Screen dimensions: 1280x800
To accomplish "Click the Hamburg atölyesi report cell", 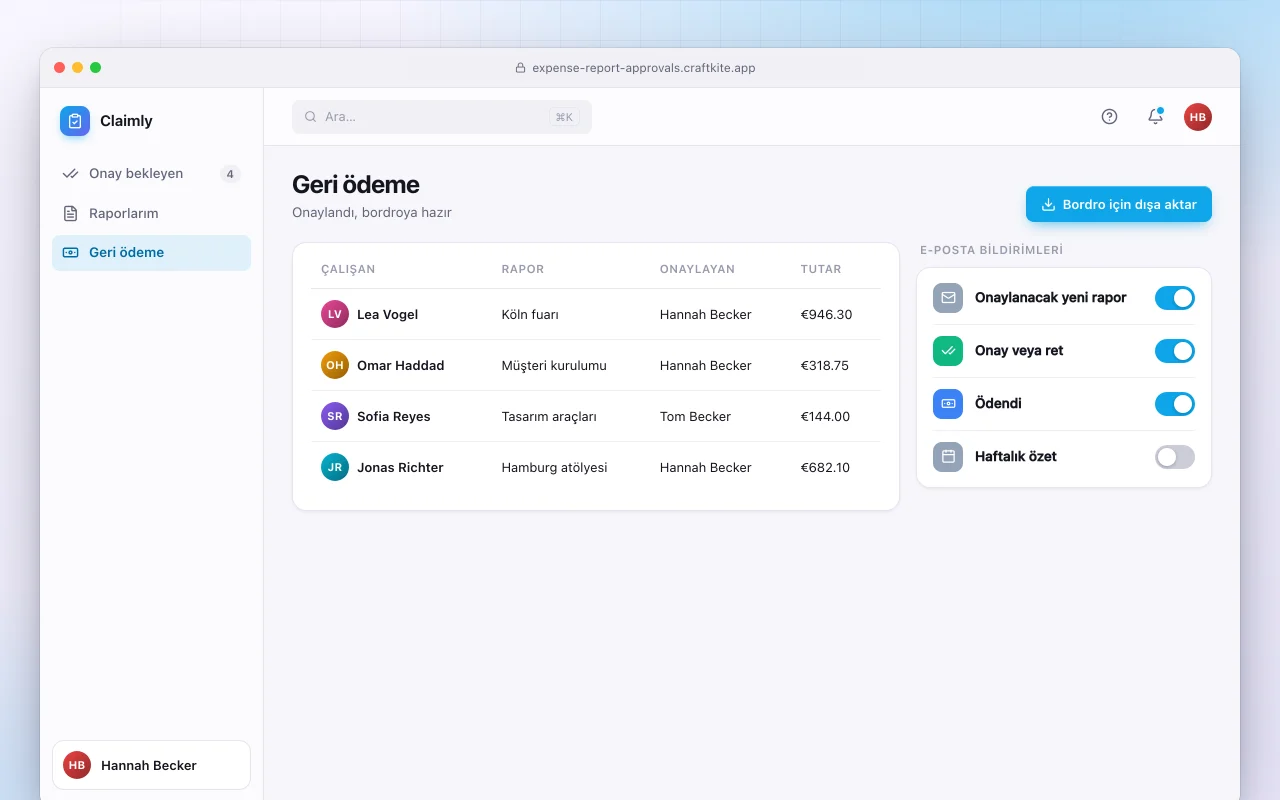I will click(x=554, y=467).
